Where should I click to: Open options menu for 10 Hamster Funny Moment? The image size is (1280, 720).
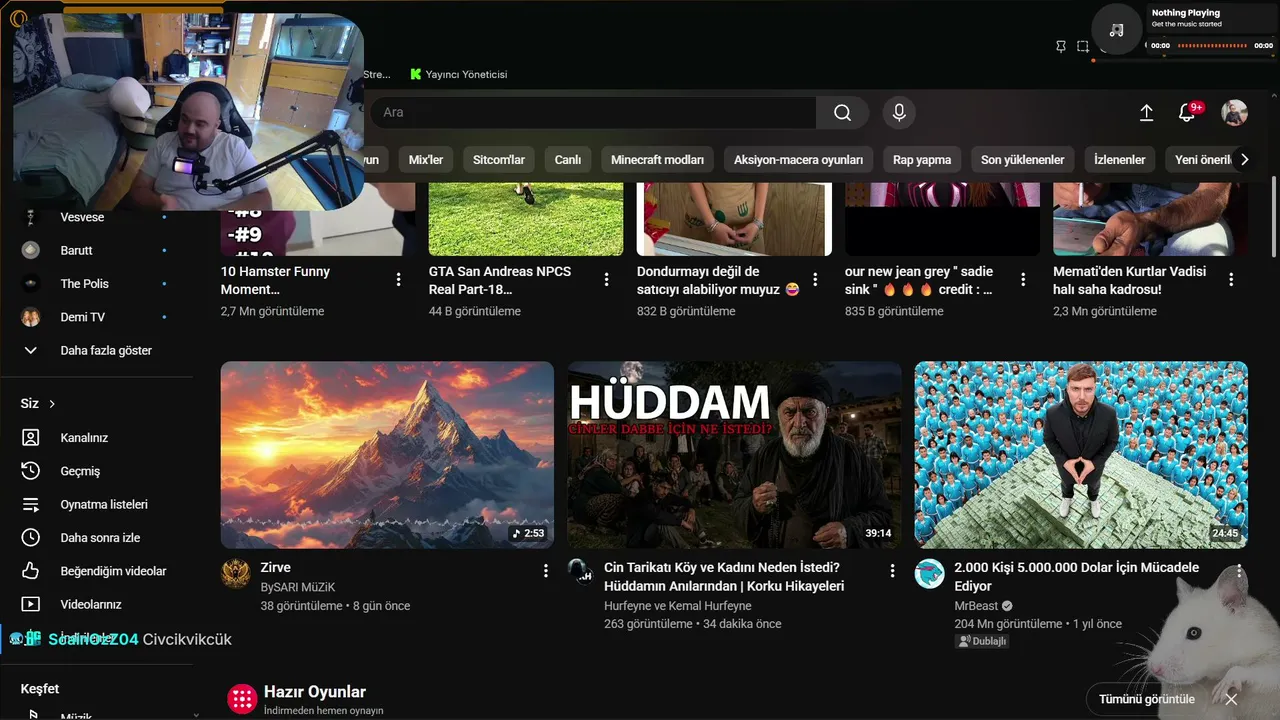point(398,280)
